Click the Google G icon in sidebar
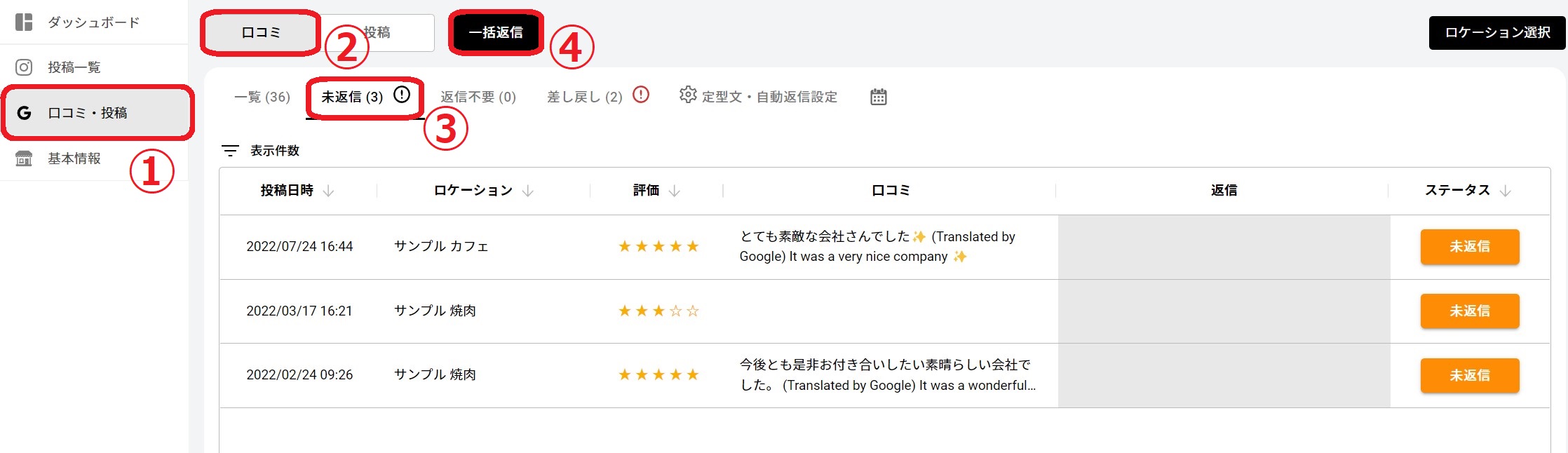The image size is (1568, 453). (x=24, y=113)
